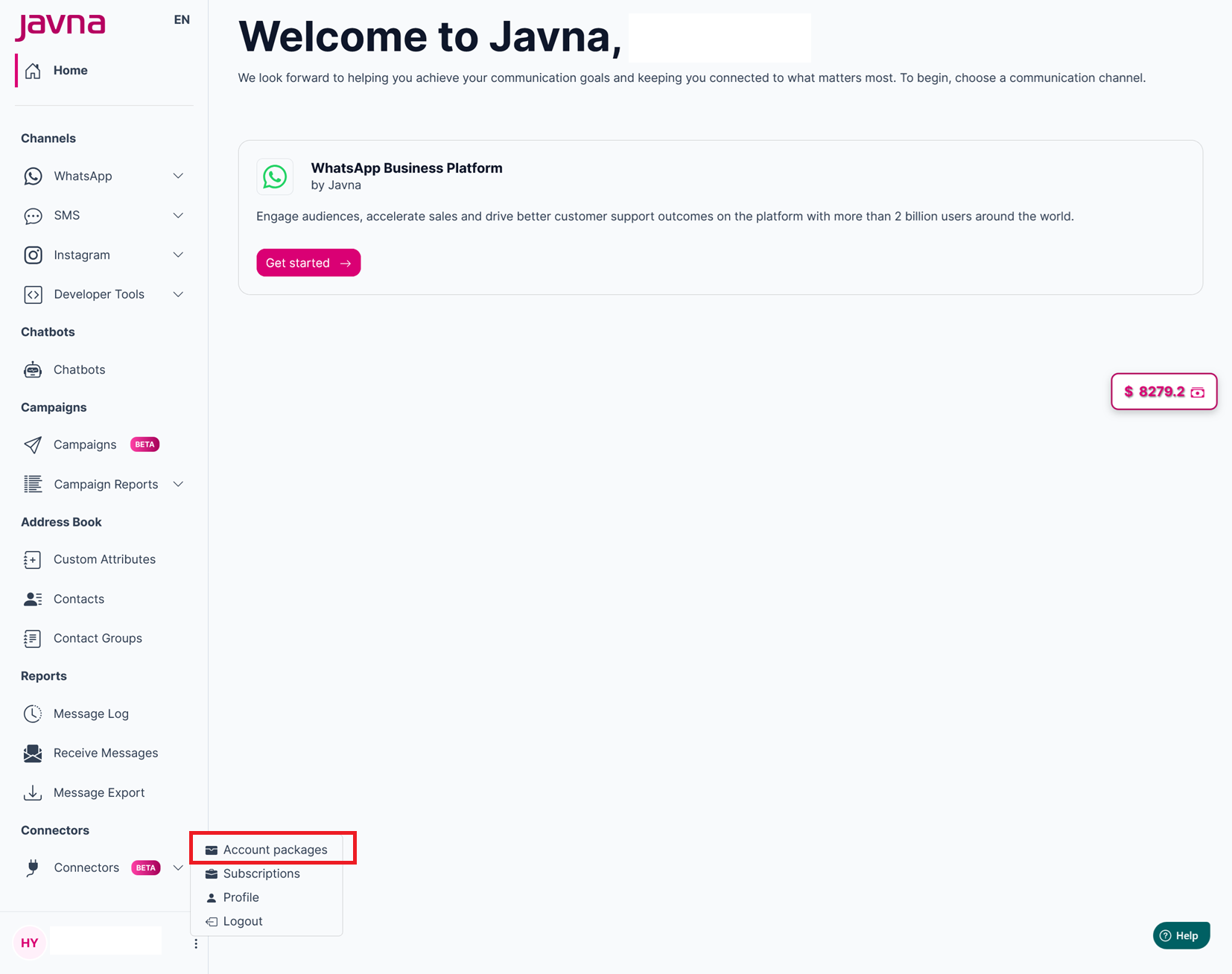The width and height of the screenshot is (1232, 974).
Task: Select Account packages from user menu
Action: 267,850
